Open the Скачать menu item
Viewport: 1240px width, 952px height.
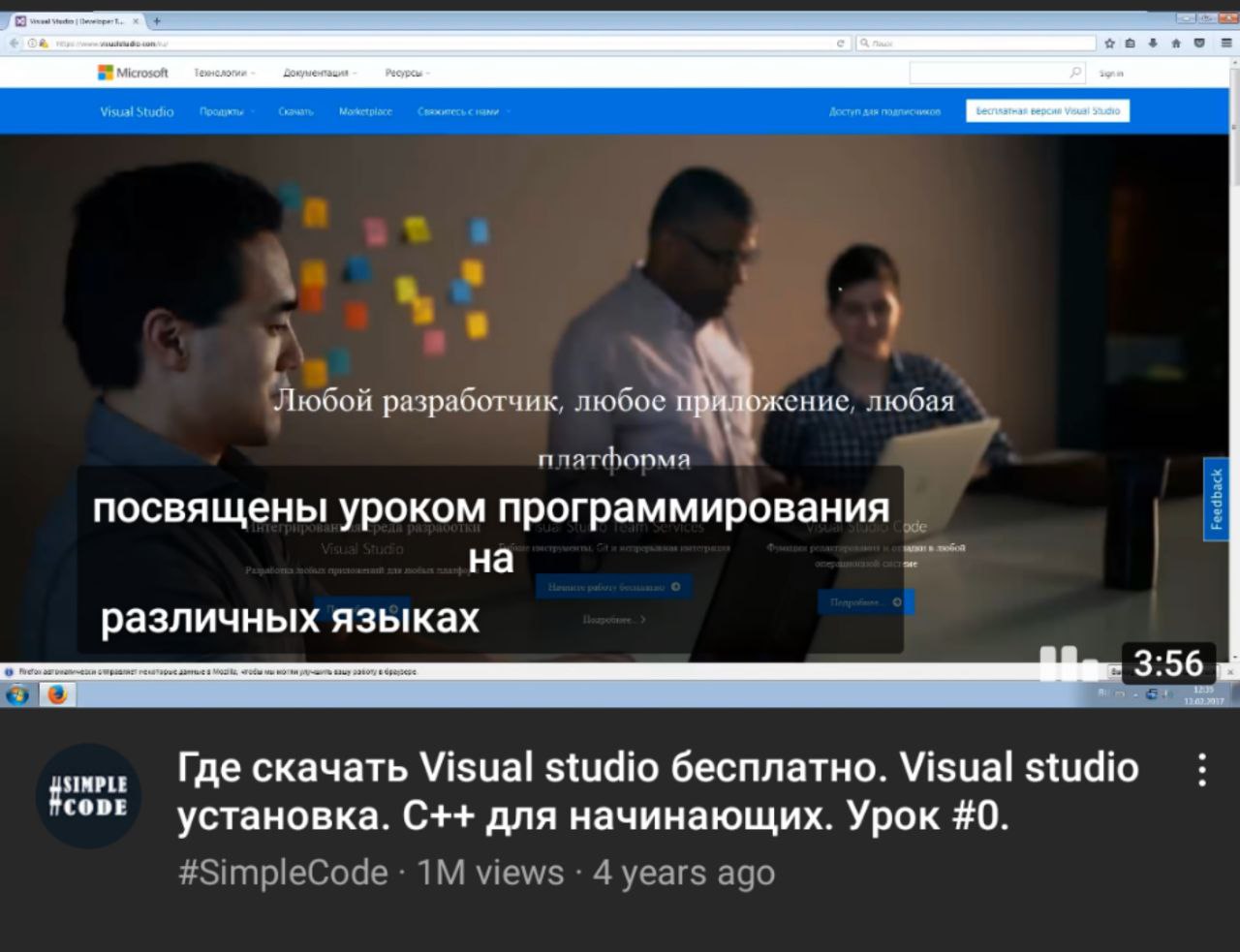(295, 111)
